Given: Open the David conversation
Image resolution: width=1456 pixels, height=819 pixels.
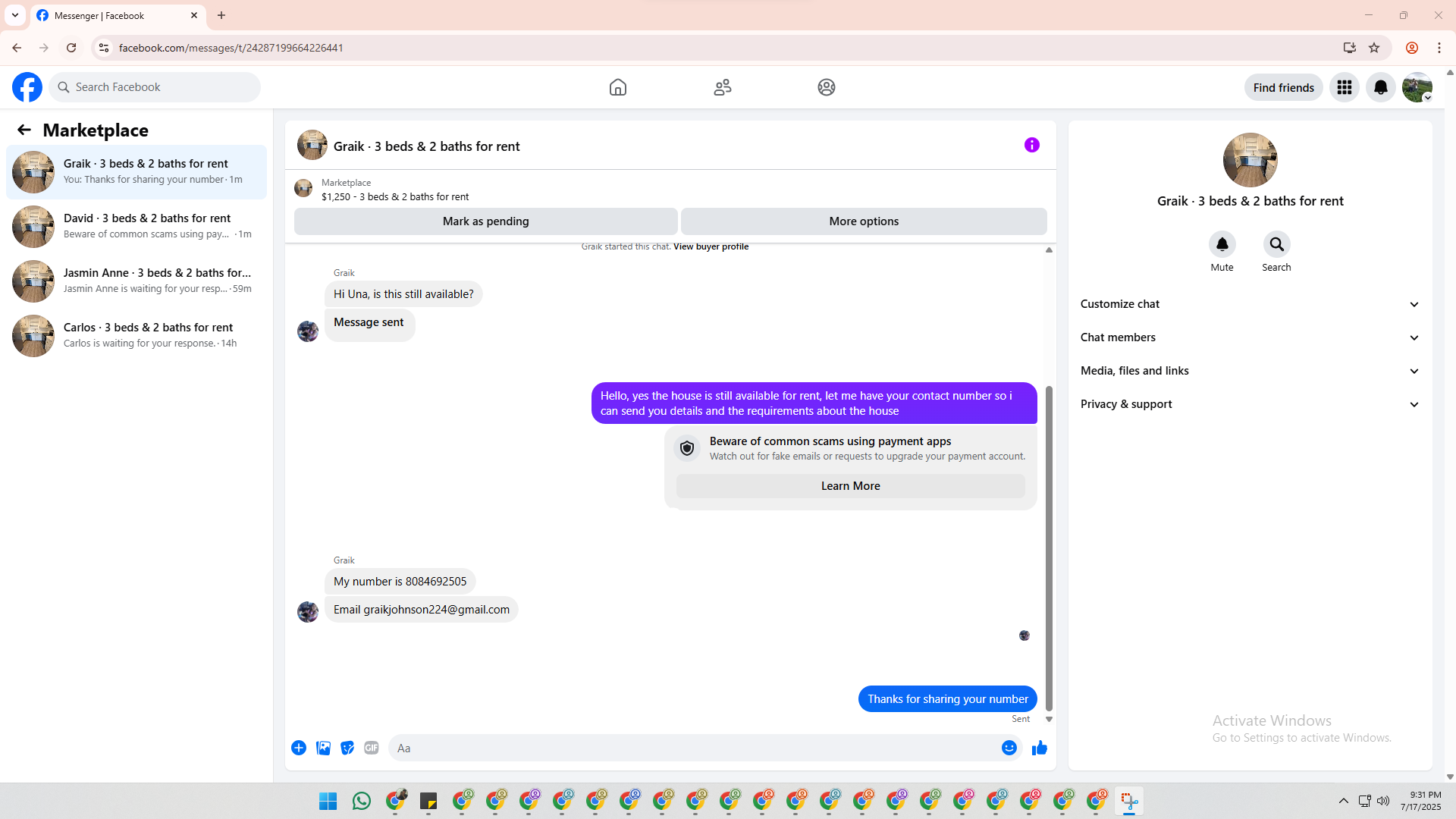Looking at the screenshot, I should (136, 227).
